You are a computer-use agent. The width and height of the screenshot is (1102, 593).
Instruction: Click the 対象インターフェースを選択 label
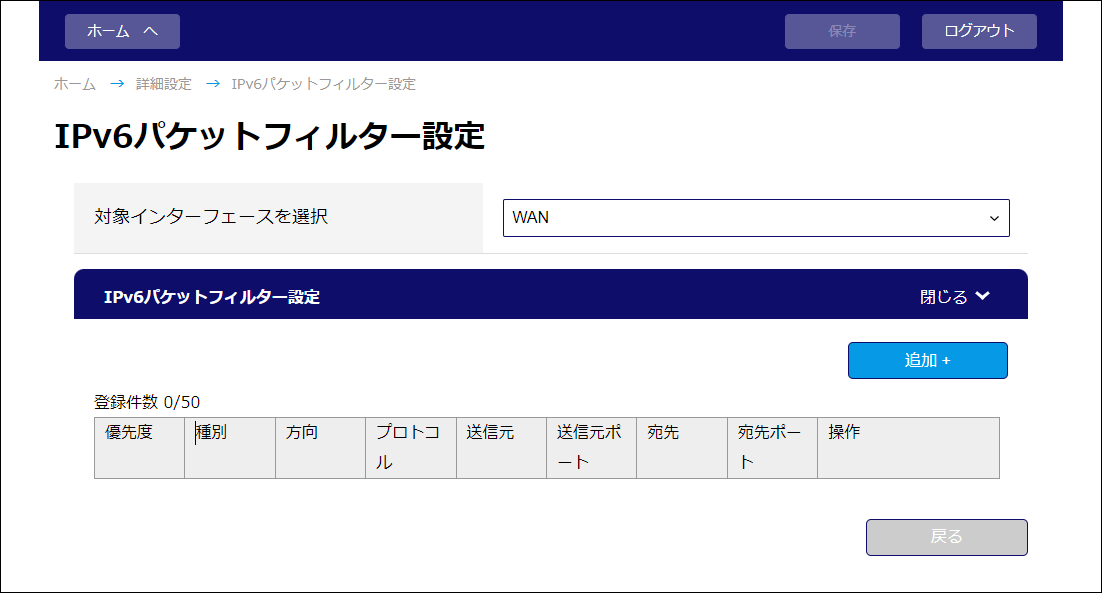[211, 217]
